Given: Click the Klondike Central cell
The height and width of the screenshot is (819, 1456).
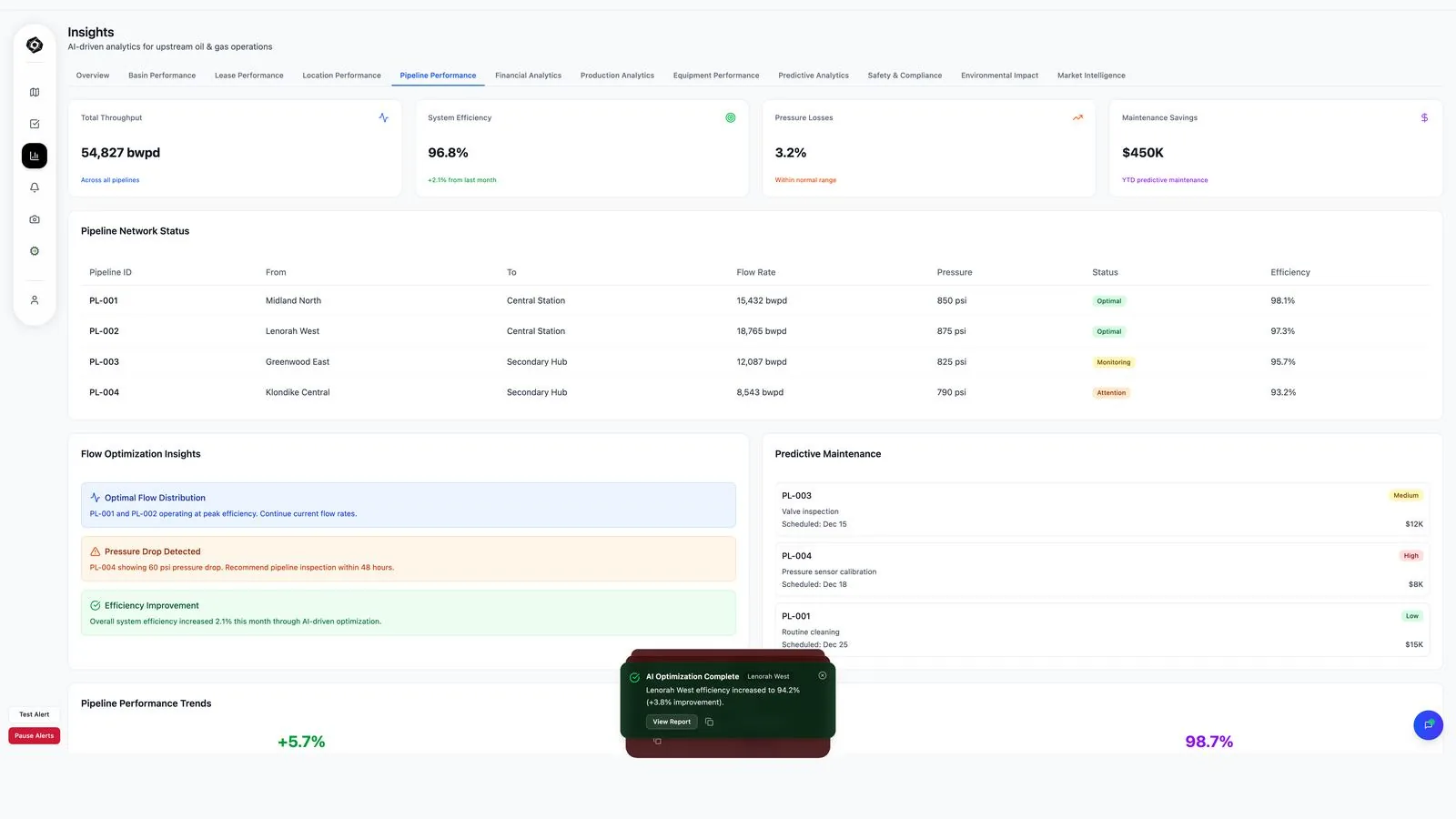Looking at the screenshot, I should coord(298,392).
